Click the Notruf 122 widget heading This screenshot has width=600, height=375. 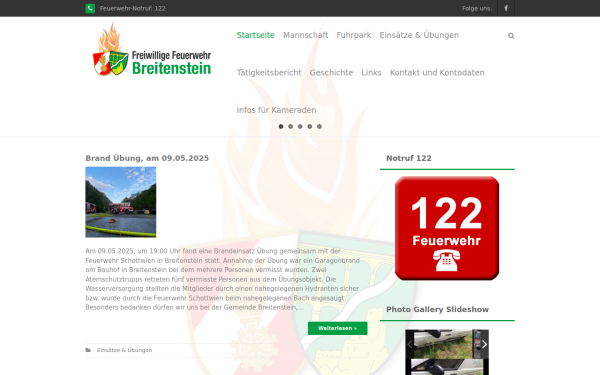[x=409, y=158]
